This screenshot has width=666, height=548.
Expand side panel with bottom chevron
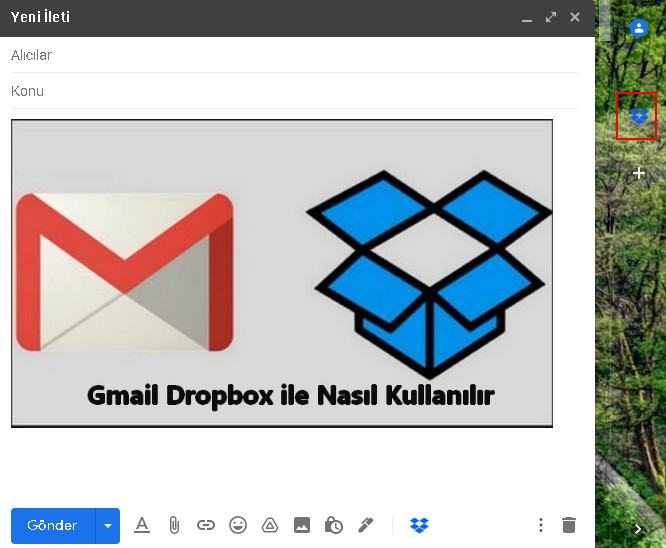pyautogui.click(x=638, y=529)
